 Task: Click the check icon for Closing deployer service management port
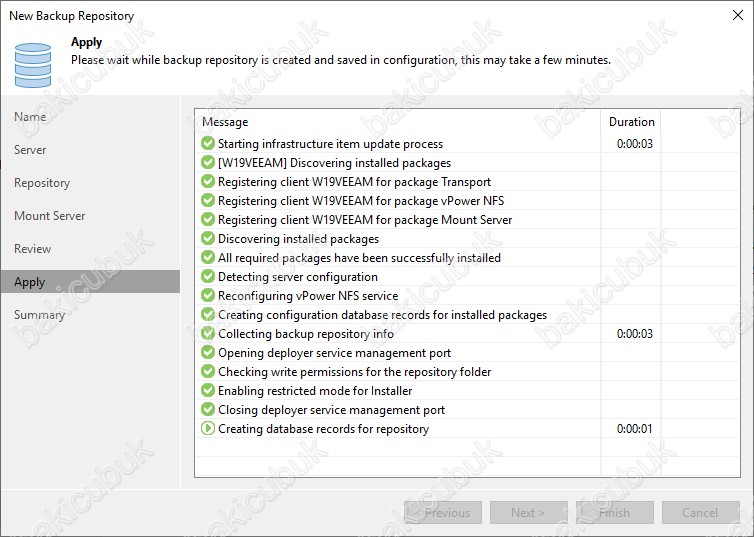coord(208,410)
